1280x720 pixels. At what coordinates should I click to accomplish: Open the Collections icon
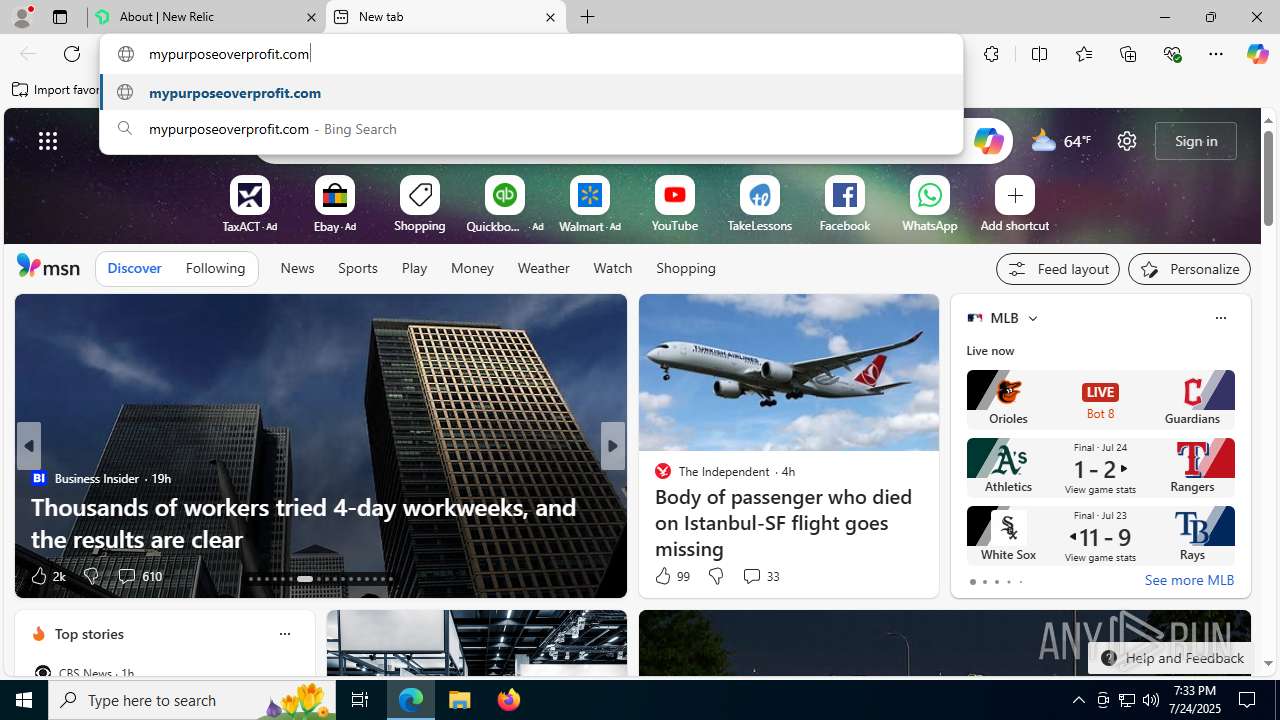tap(1128, 54)
